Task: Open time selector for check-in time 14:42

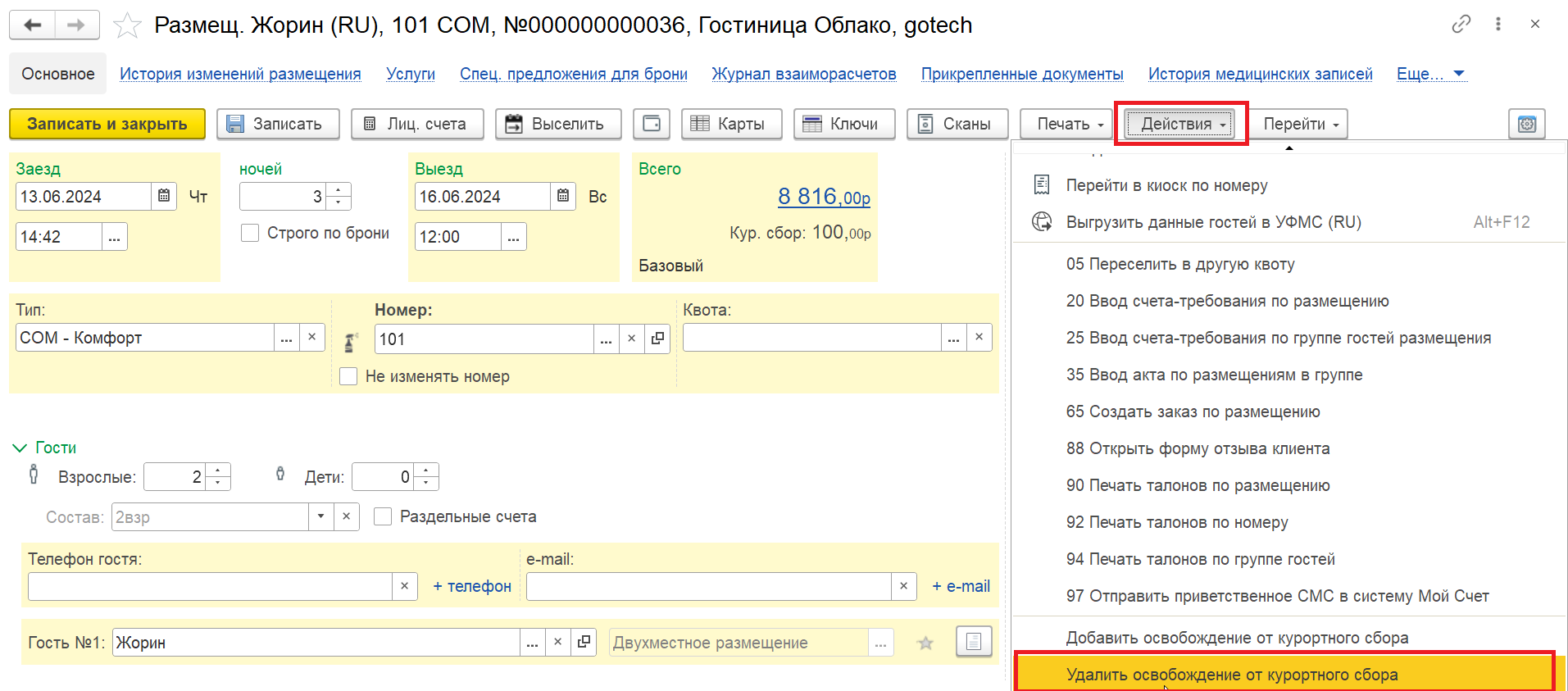Action: point(114,237)
